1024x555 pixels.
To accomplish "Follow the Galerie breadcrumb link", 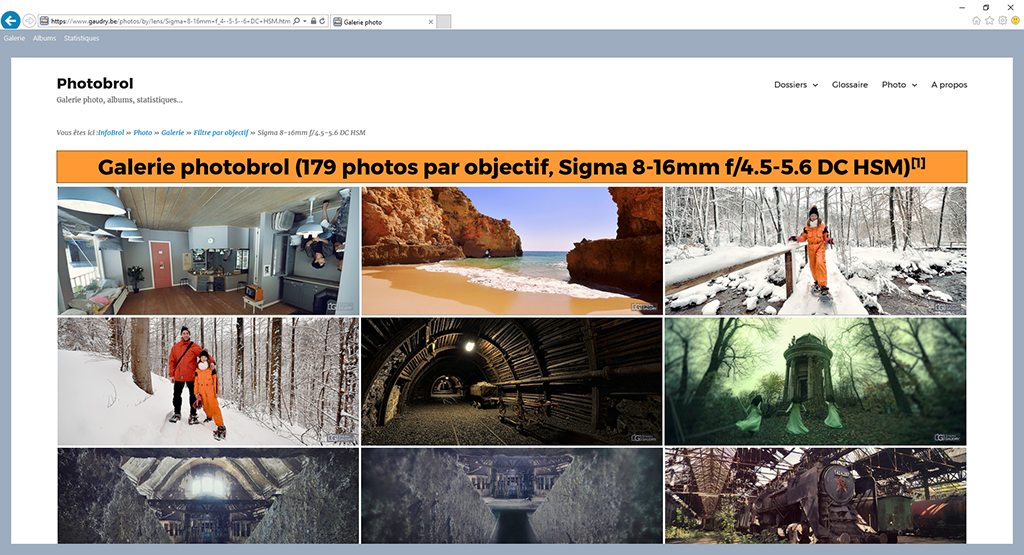I will click(x=172, y=133).
